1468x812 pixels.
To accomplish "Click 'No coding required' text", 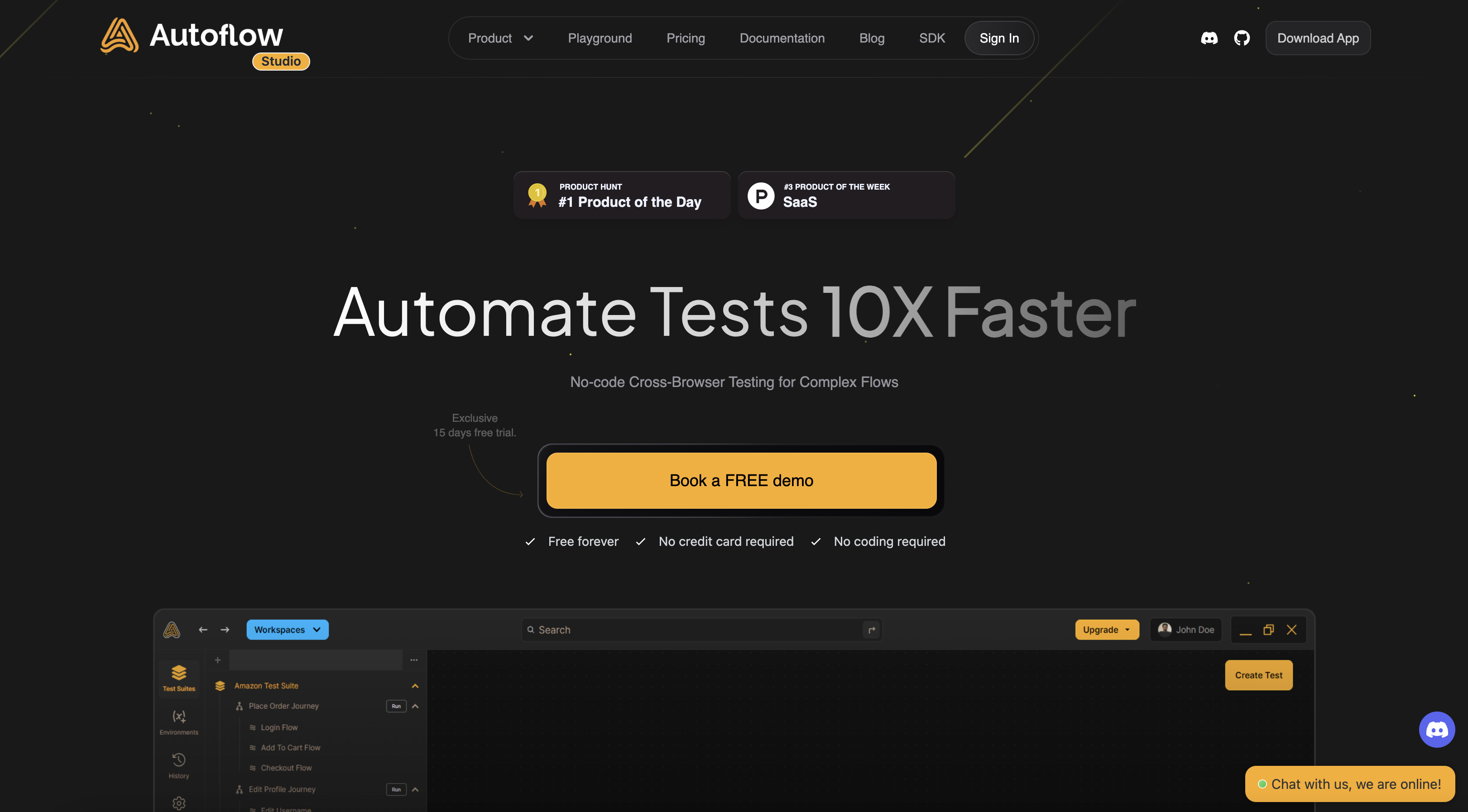I will pyautogui.click(x=889, y=541).
